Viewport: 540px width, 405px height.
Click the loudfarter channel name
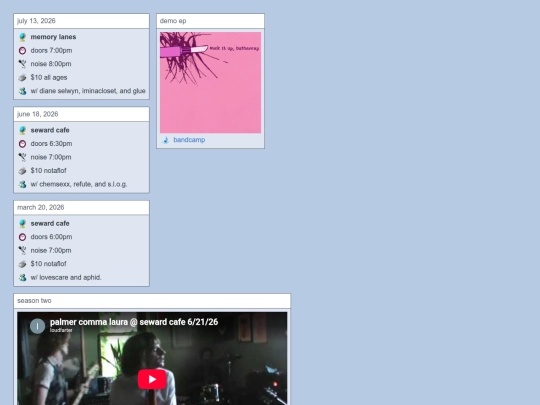(x=61, y=330)
